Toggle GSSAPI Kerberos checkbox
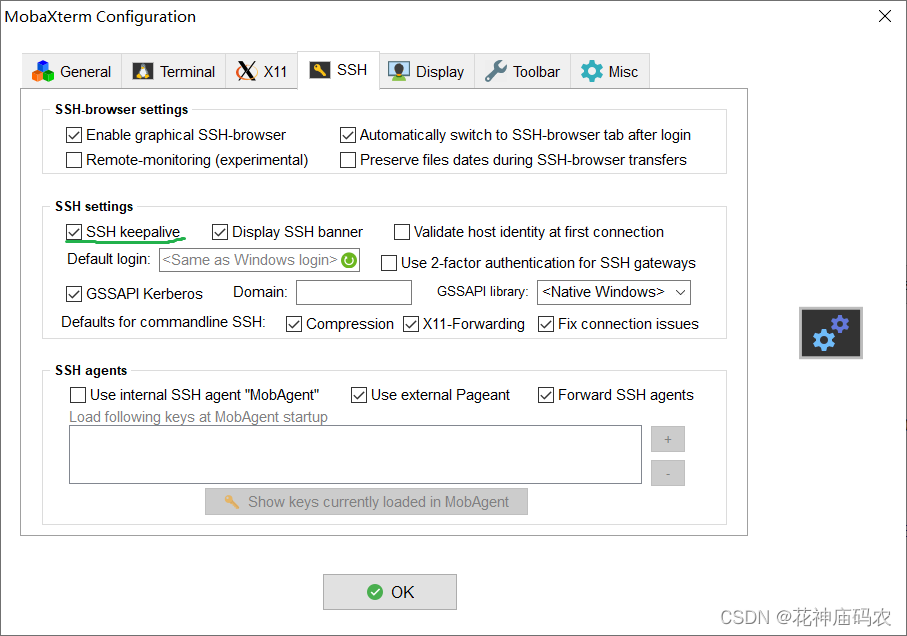 pos(74,294)
